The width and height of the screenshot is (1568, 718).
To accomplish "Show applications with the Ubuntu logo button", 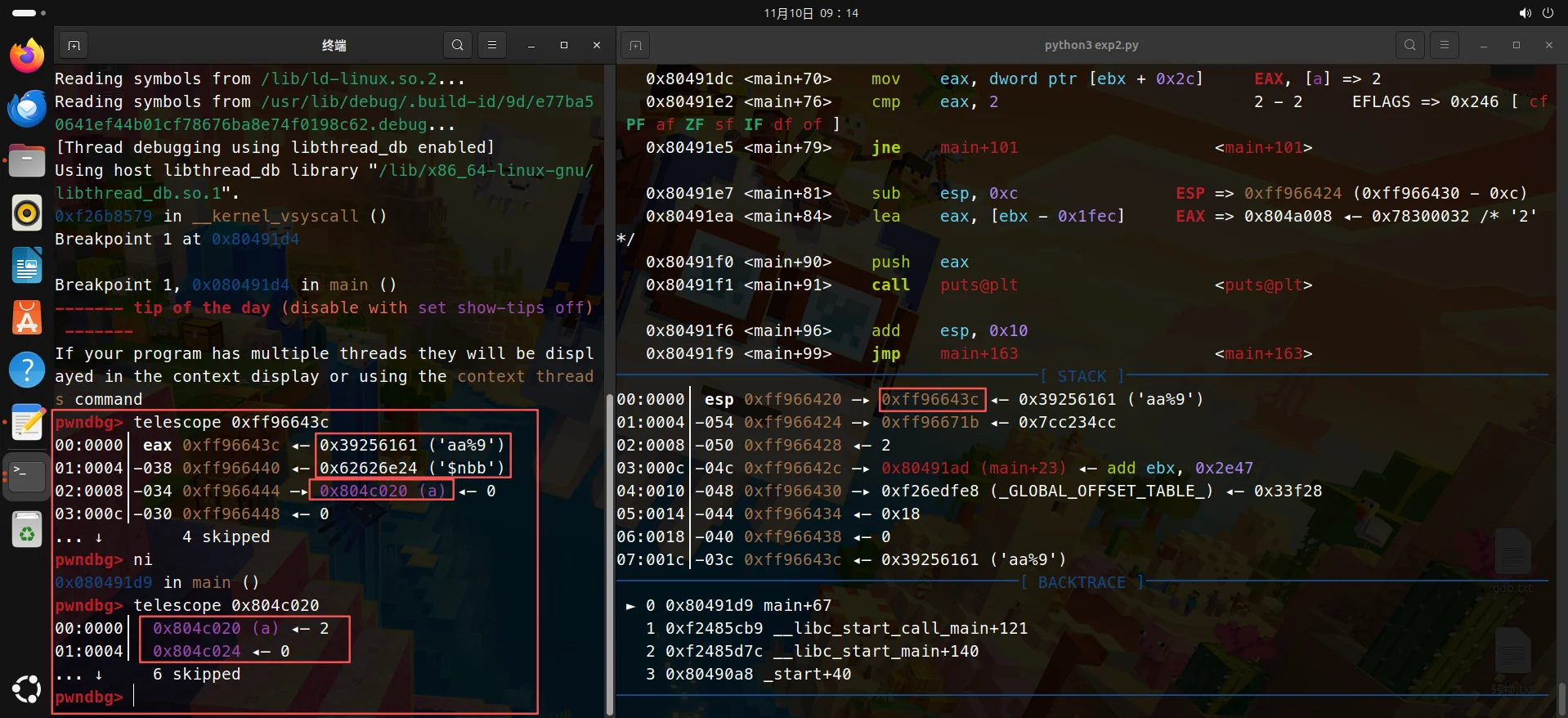I will coord(27,689).
